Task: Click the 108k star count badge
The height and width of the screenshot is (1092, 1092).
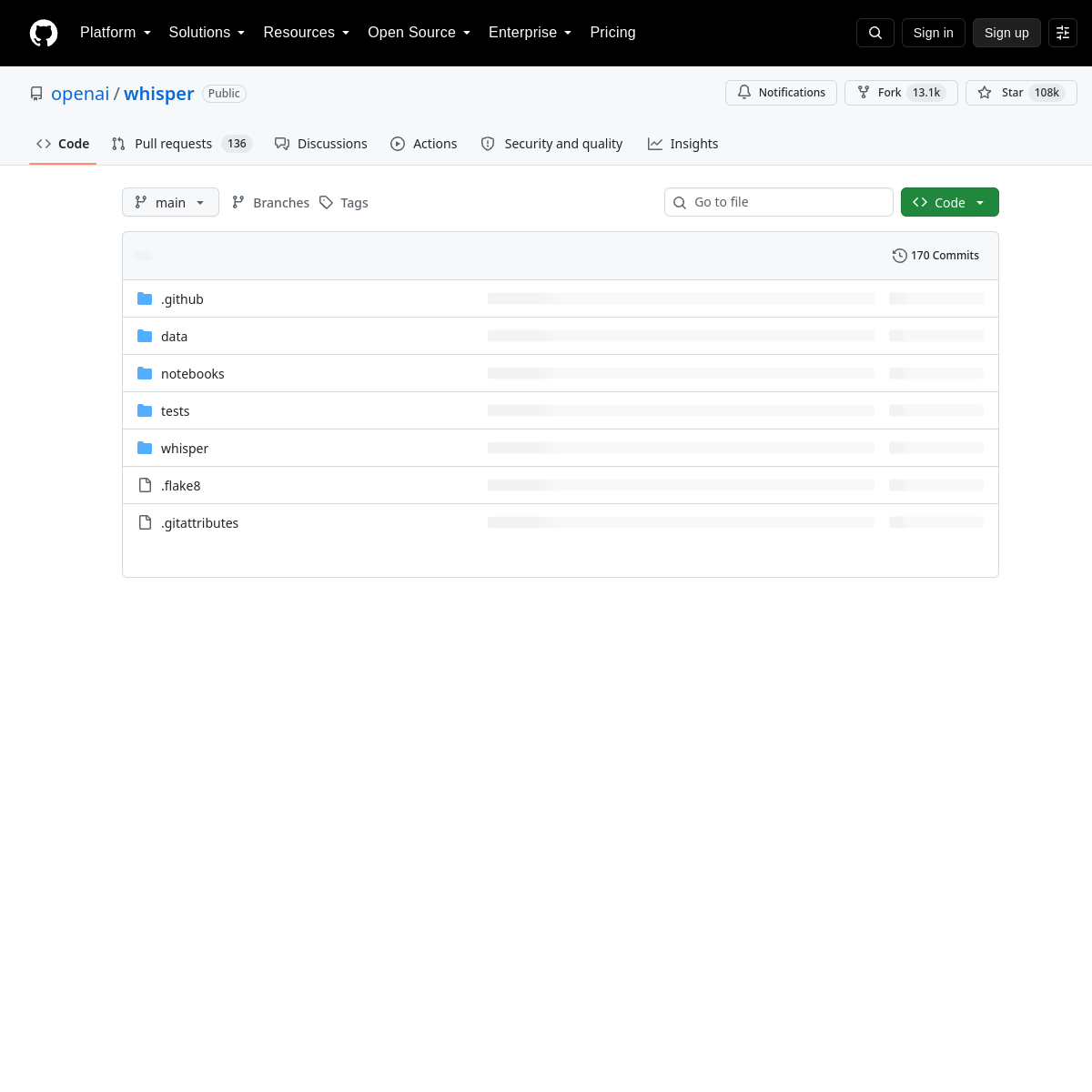Action: [x=1046, y=93]
